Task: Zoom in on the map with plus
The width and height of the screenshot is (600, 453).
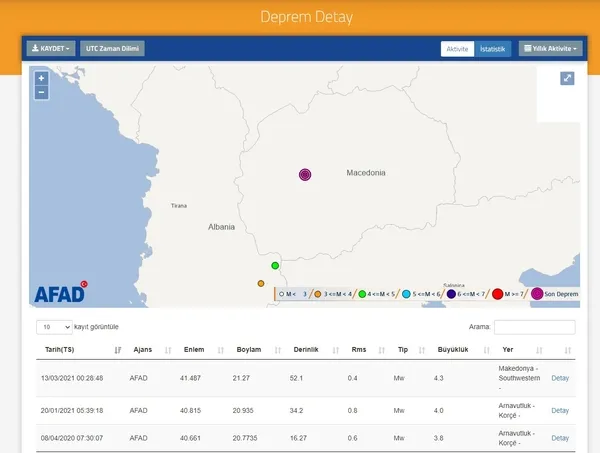Action: click(x=41, y=78)
